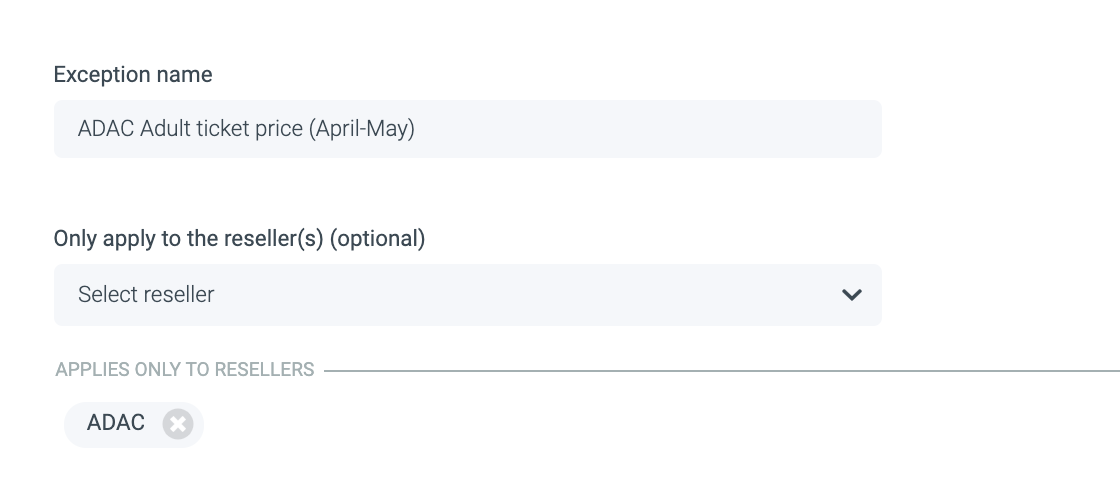The width and height of the screenshot is (1120, 500).
Task: Click the ADAC reseller tag label
Action: click(x=116, y=423)
